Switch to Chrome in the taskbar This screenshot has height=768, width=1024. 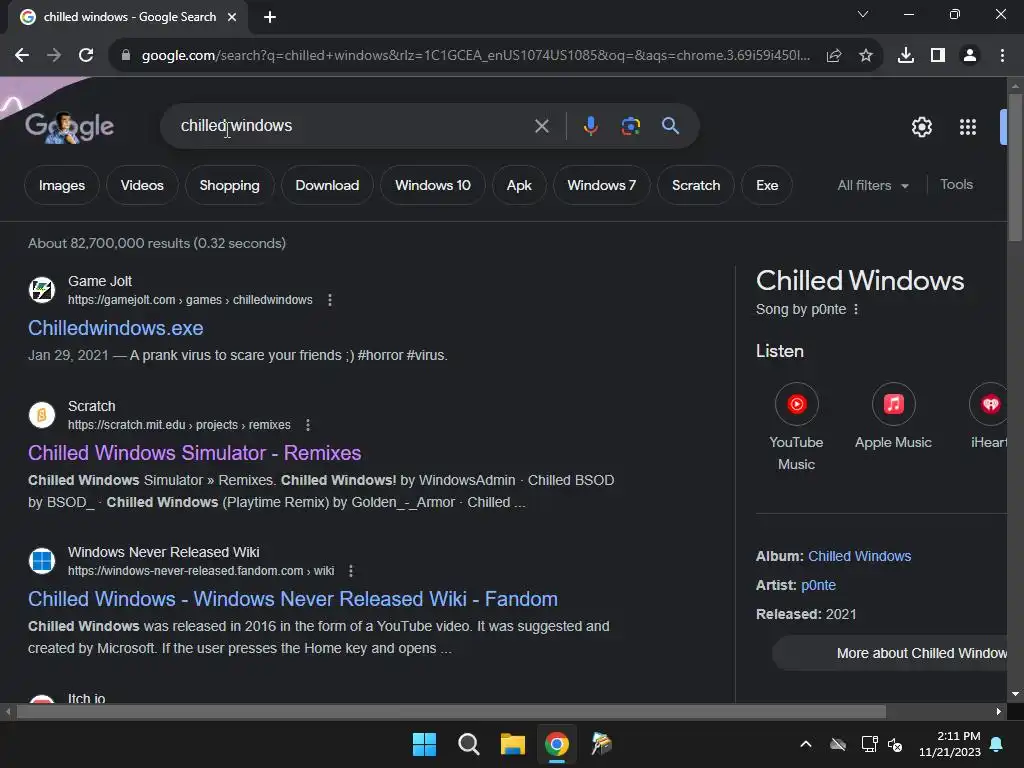[x=557, y=744]
